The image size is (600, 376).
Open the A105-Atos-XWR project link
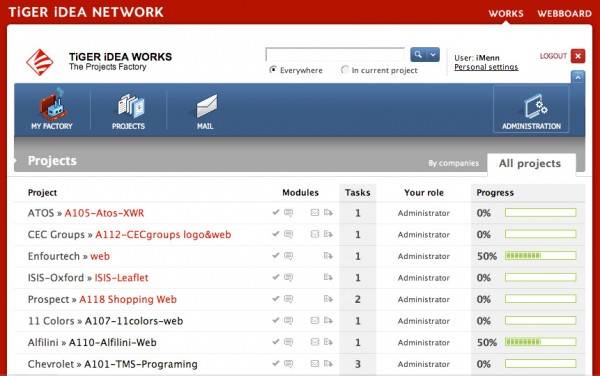click(104, 213)
